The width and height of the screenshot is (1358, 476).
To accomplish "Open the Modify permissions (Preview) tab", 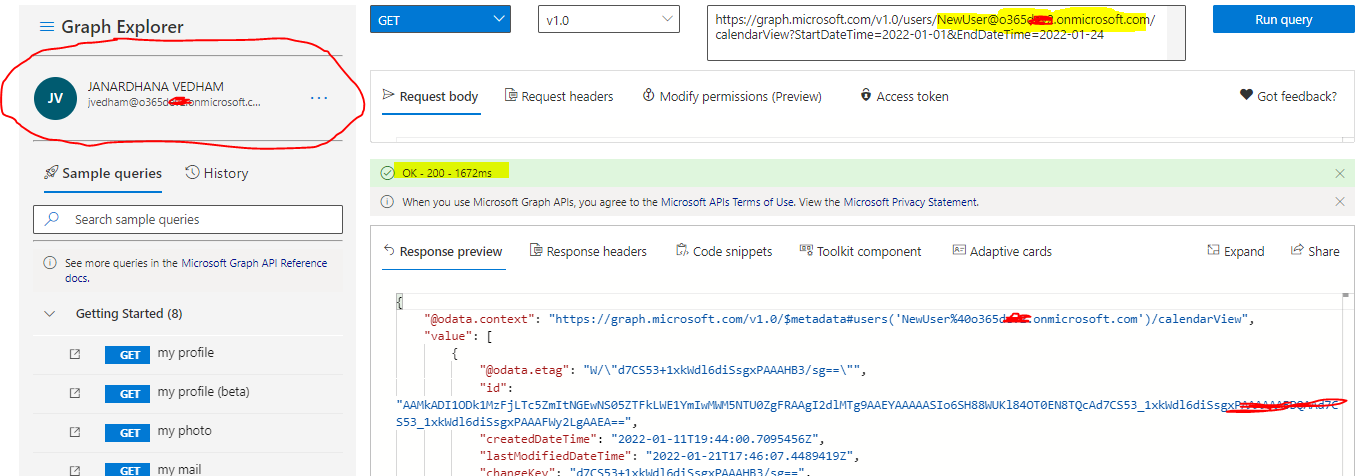I will point(731,96).
